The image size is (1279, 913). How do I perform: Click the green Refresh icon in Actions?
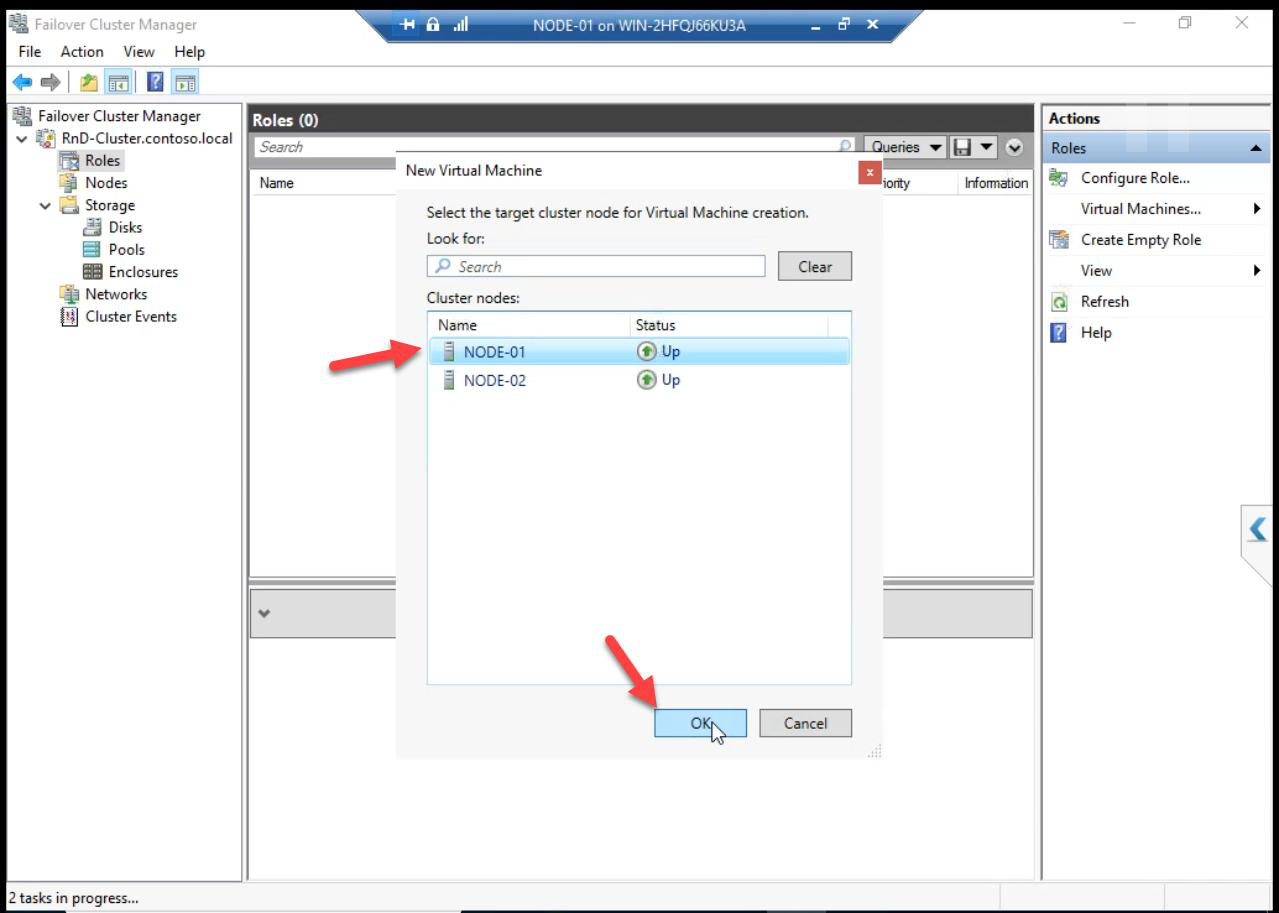tap(1058, 302)
